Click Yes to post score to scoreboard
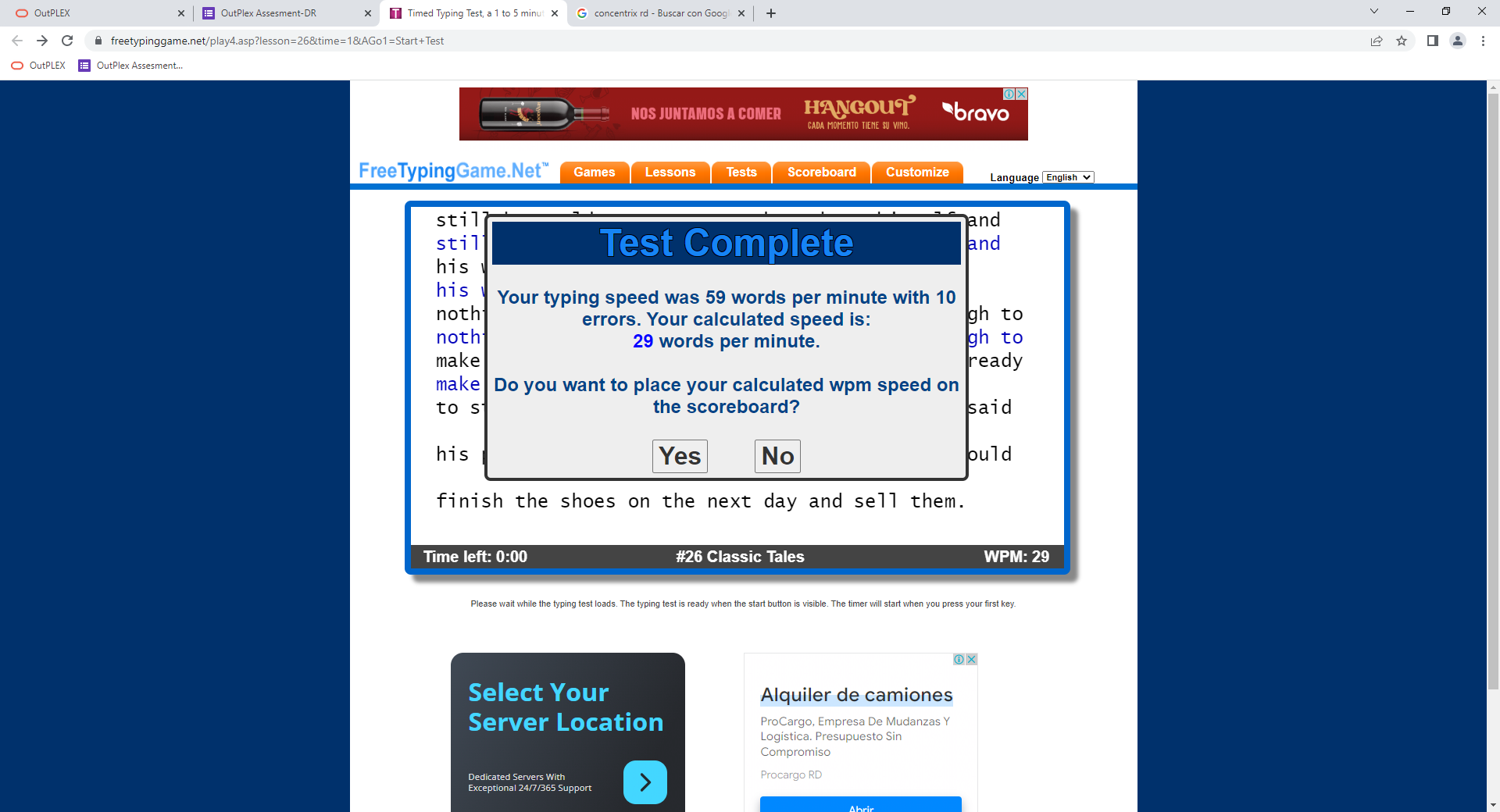Image resolution: width=1500 pixels, height=812 pixels. coord(680,456)
